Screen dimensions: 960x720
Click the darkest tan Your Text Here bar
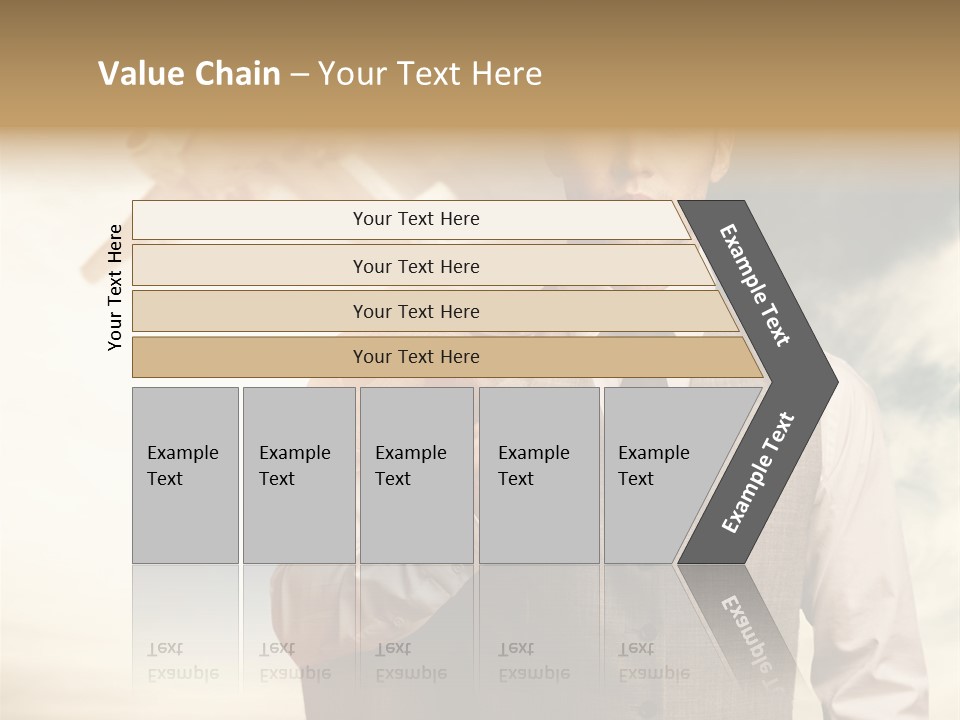tap(447, 357)
